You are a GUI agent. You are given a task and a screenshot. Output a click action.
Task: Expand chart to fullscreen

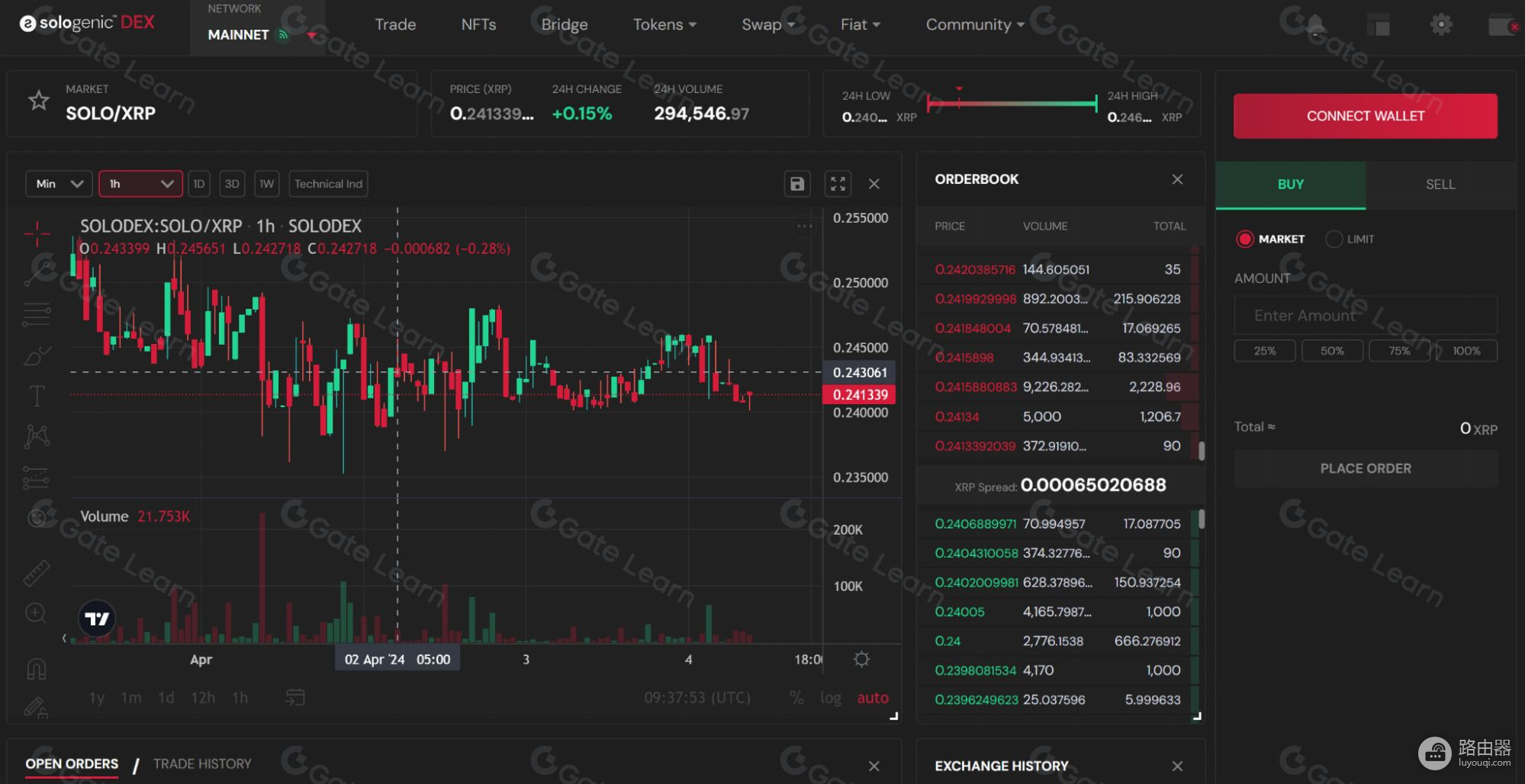tap(838, 184)
